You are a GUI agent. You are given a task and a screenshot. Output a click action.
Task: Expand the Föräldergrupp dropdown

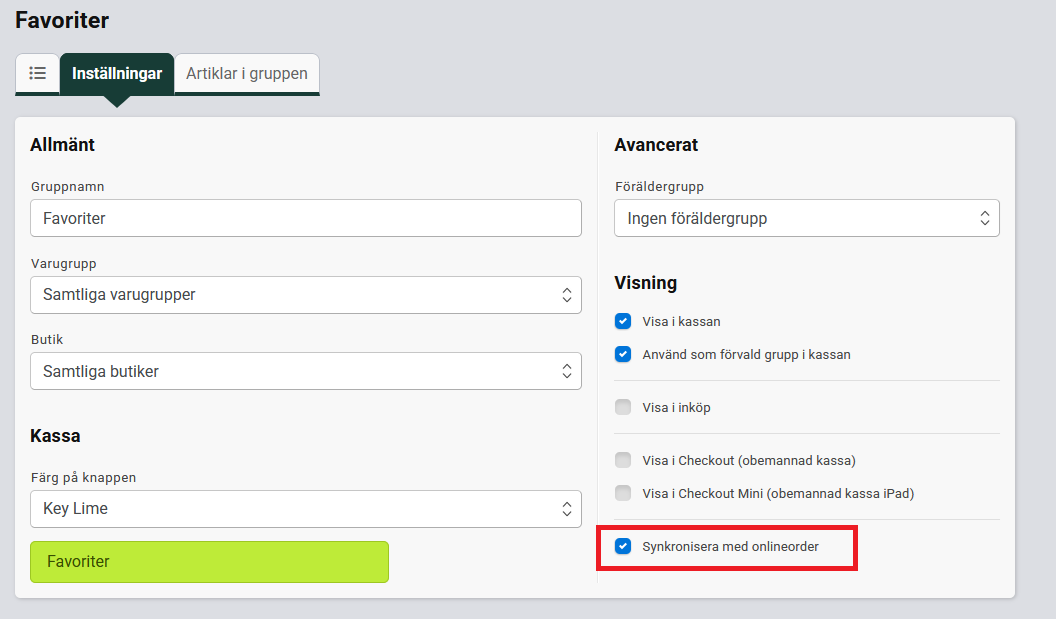806,218
